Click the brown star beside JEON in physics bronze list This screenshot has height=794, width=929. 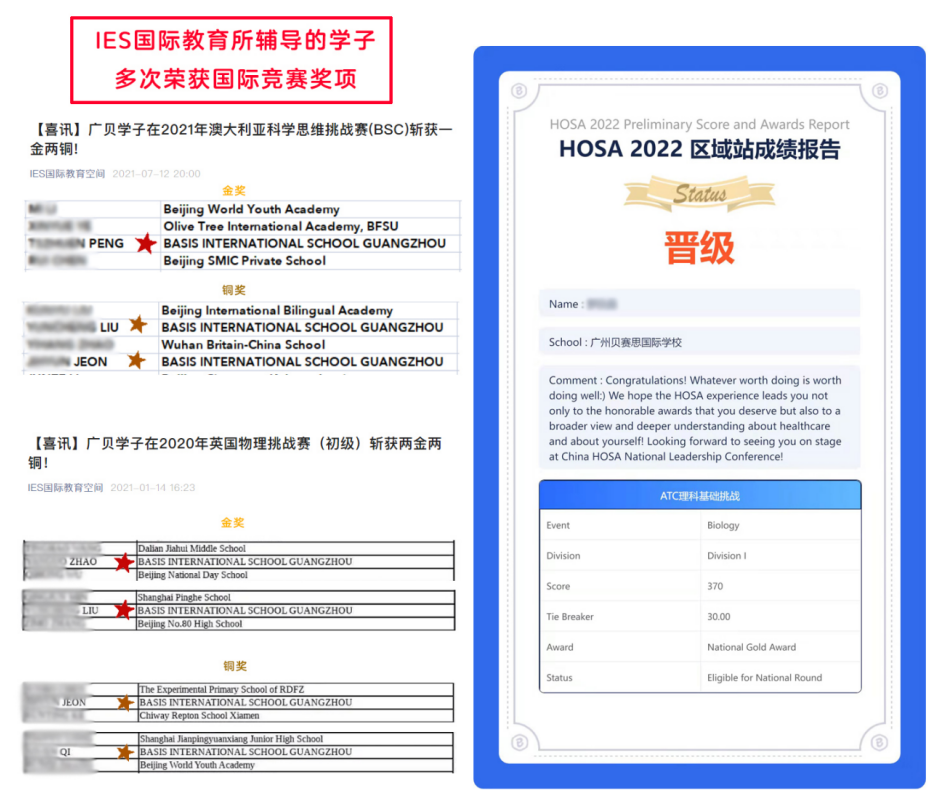point(125,703)
